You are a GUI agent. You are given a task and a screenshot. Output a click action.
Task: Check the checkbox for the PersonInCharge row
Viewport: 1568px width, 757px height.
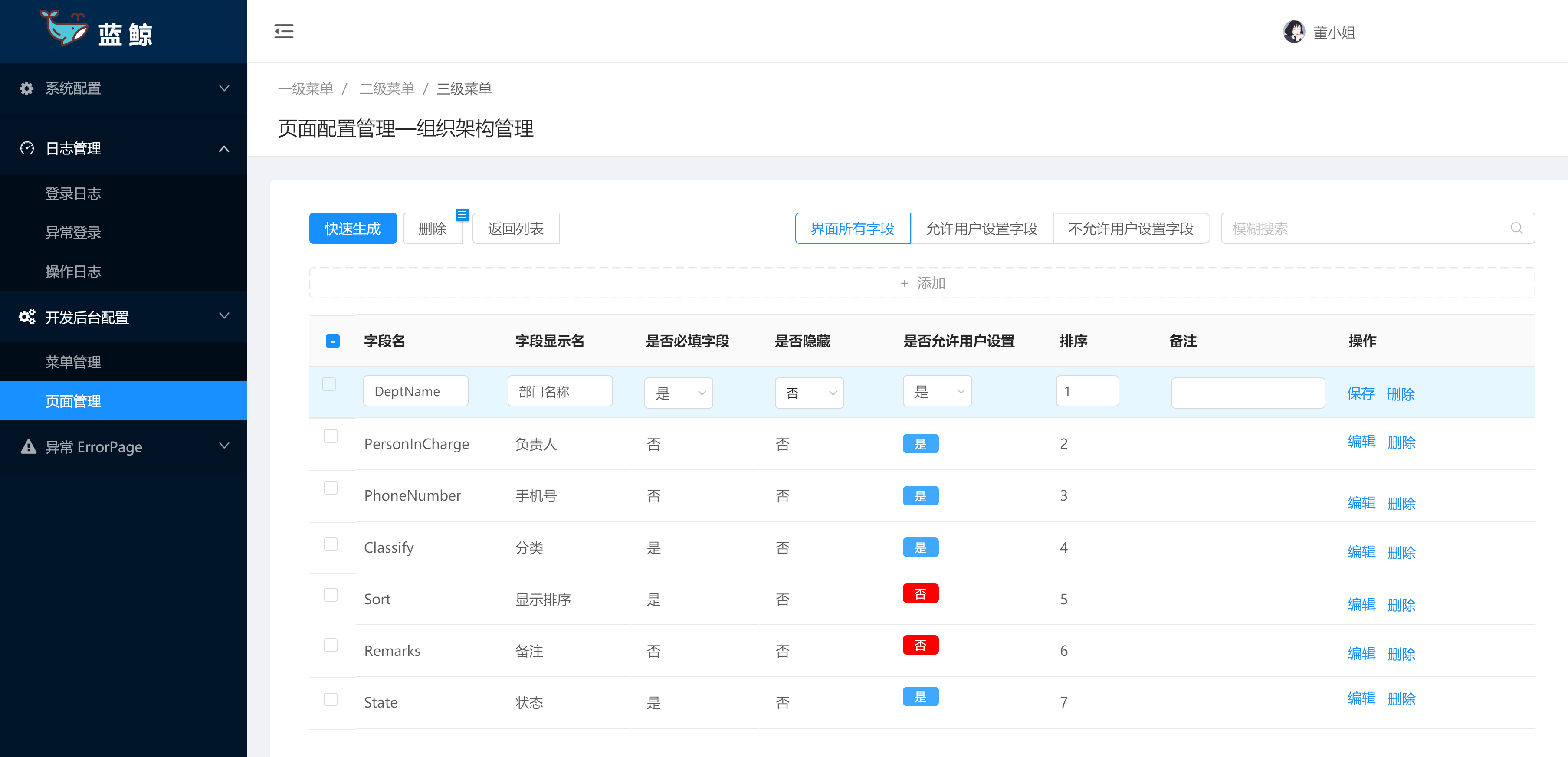[331, 436]
